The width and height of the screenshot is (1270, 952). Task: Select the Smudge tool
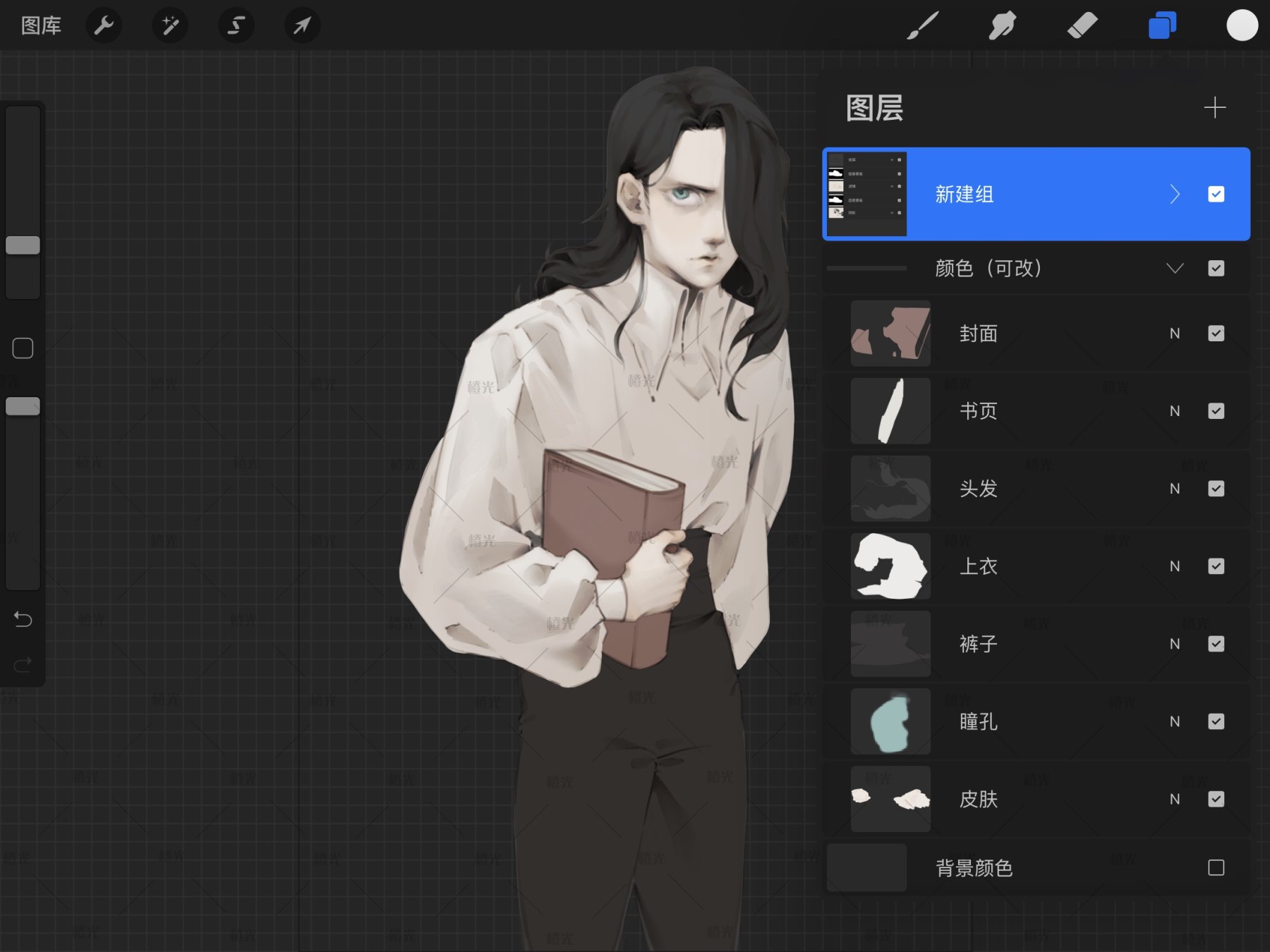(x=1003, y=25)
